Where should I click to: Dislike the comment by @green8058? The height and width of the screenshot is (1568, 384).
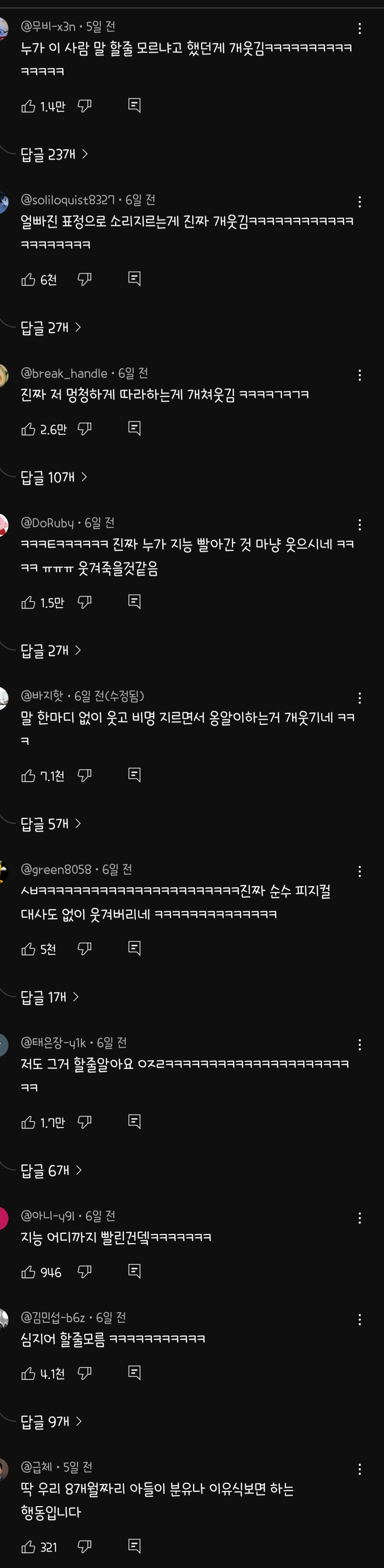pos(85,948)
